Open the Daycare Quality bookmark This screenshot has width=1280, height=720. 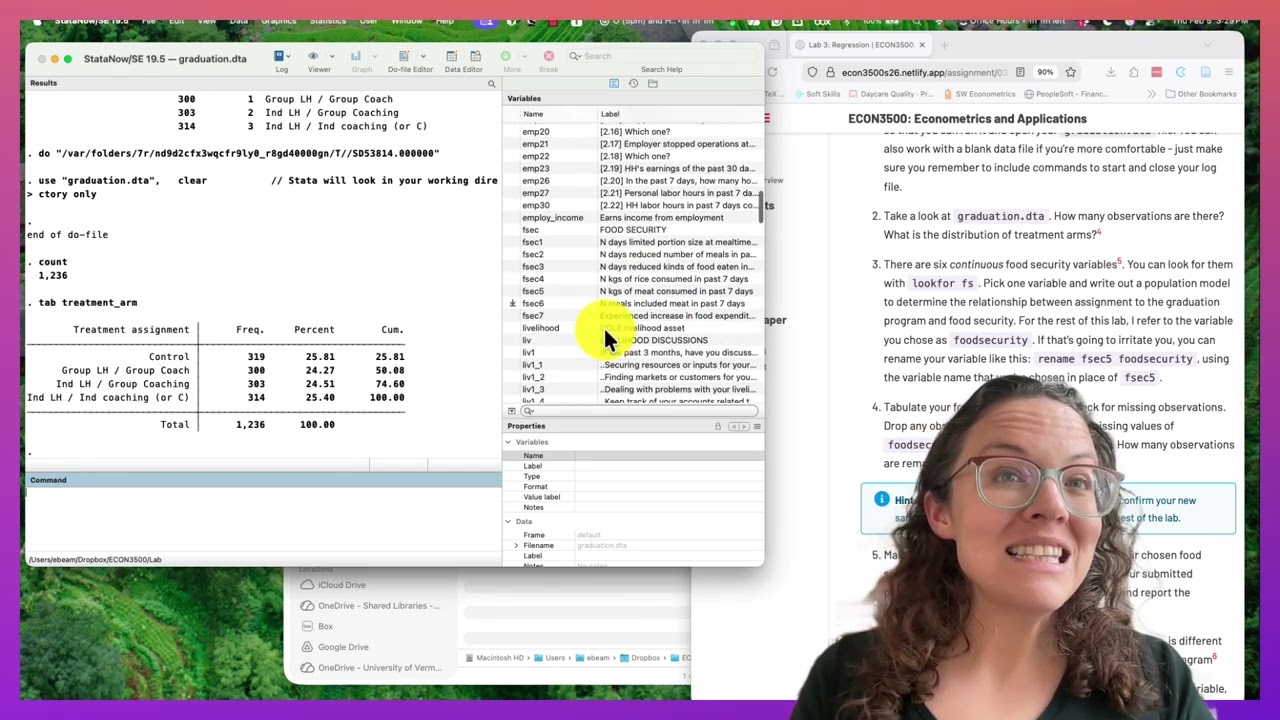pos(889,94)
